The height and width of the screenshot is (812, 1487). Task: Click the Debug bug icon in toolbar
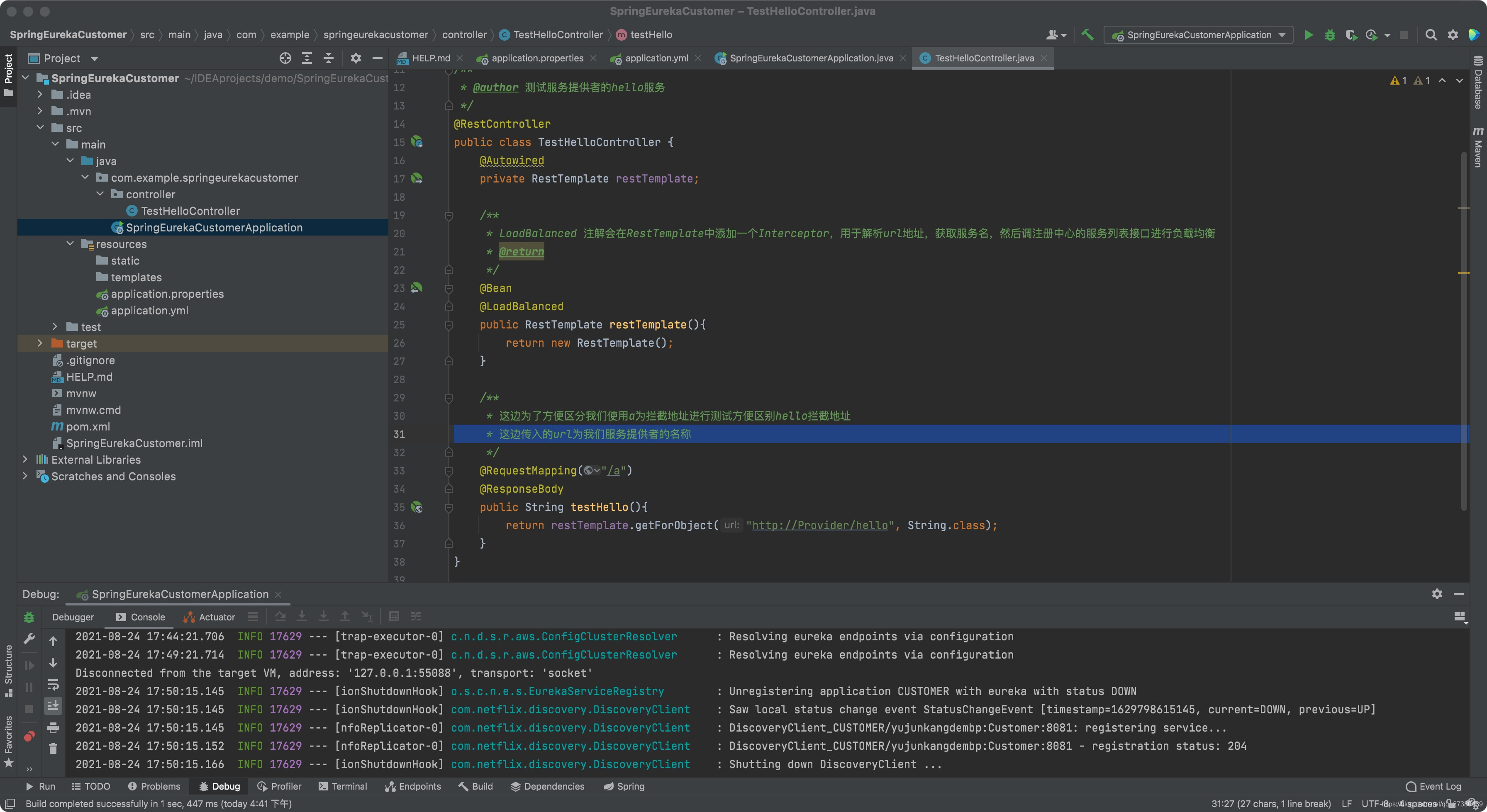tap(1330, 34)
